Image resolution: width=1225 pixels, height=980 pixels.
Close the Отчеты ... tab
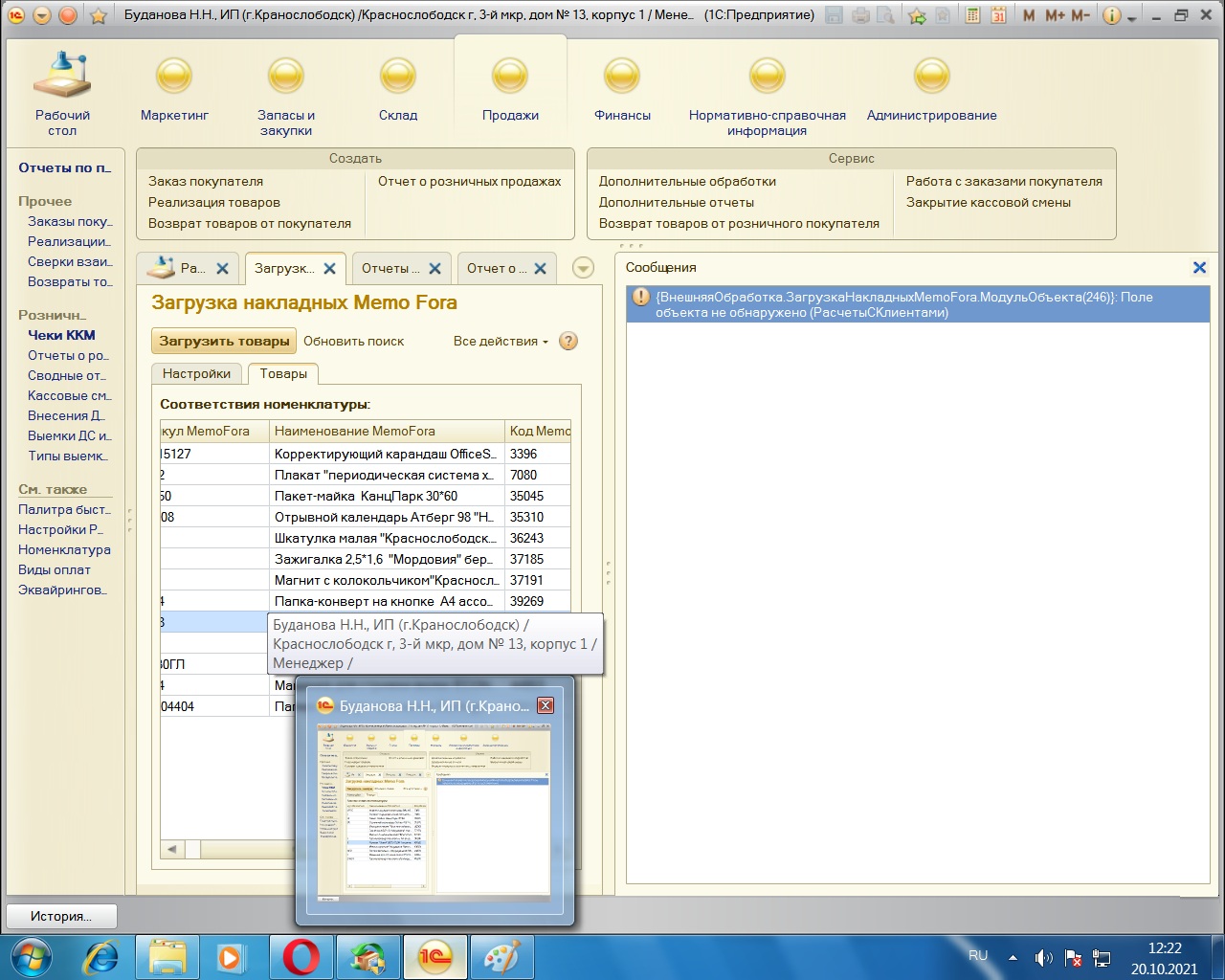pyautogui.click(x=434, y=269)
